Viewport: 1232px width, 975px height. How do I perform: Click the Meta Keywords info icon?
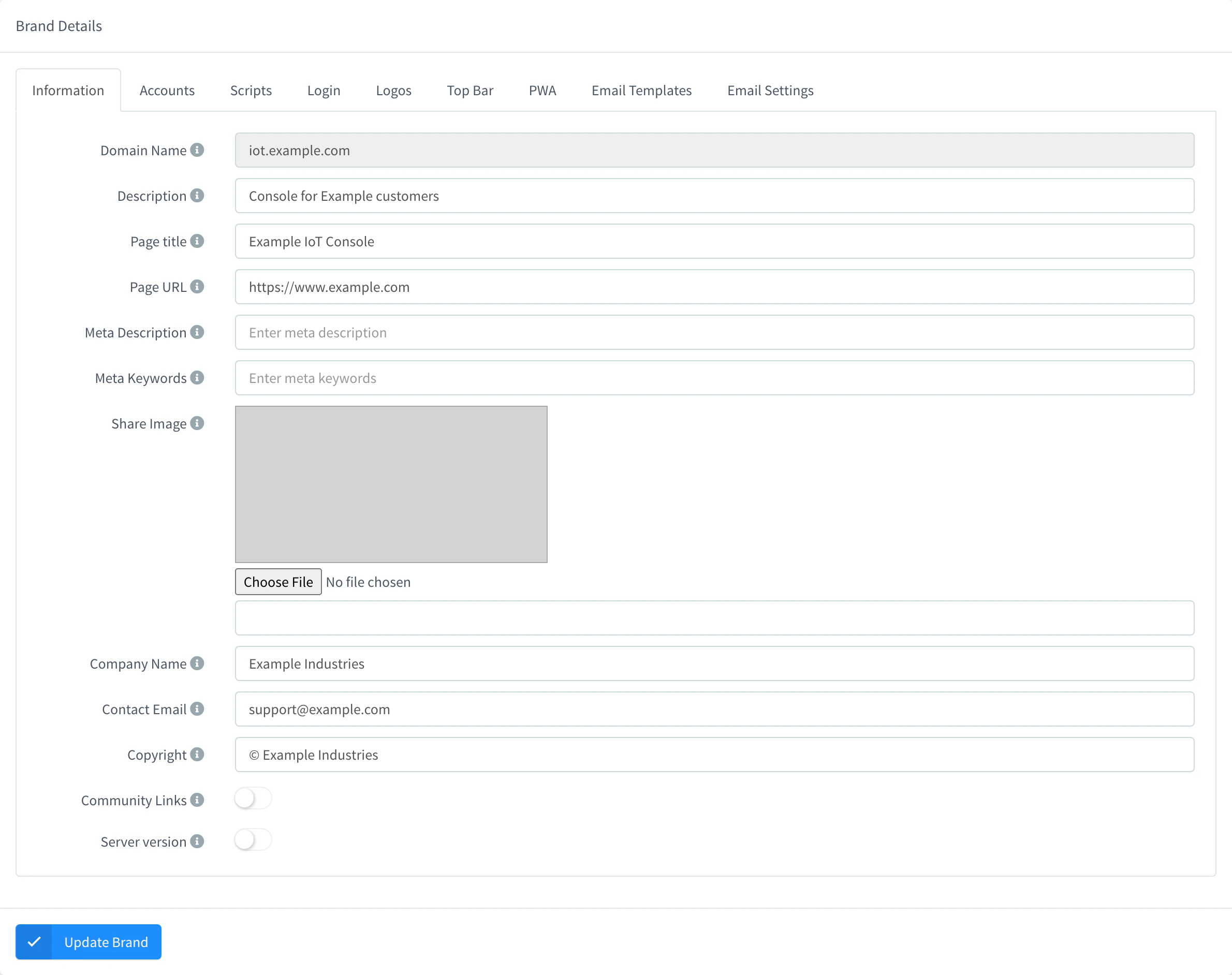click(x=197, y=377)
